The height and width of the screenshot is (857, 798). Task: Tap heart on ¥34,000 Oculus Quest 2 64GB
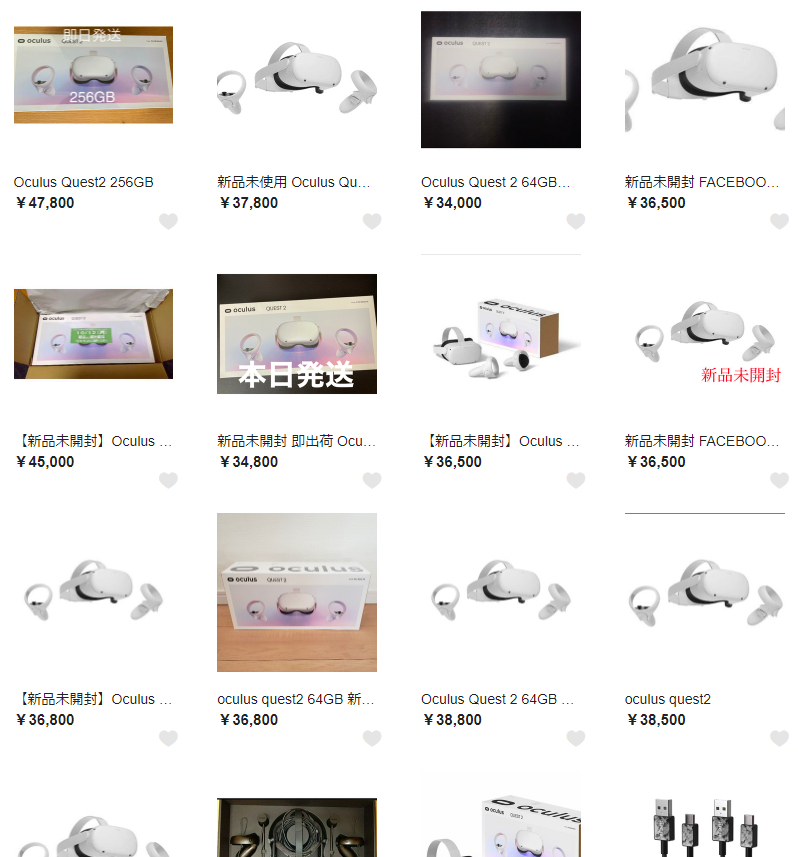pyautogui.click(x=576, y=221)
